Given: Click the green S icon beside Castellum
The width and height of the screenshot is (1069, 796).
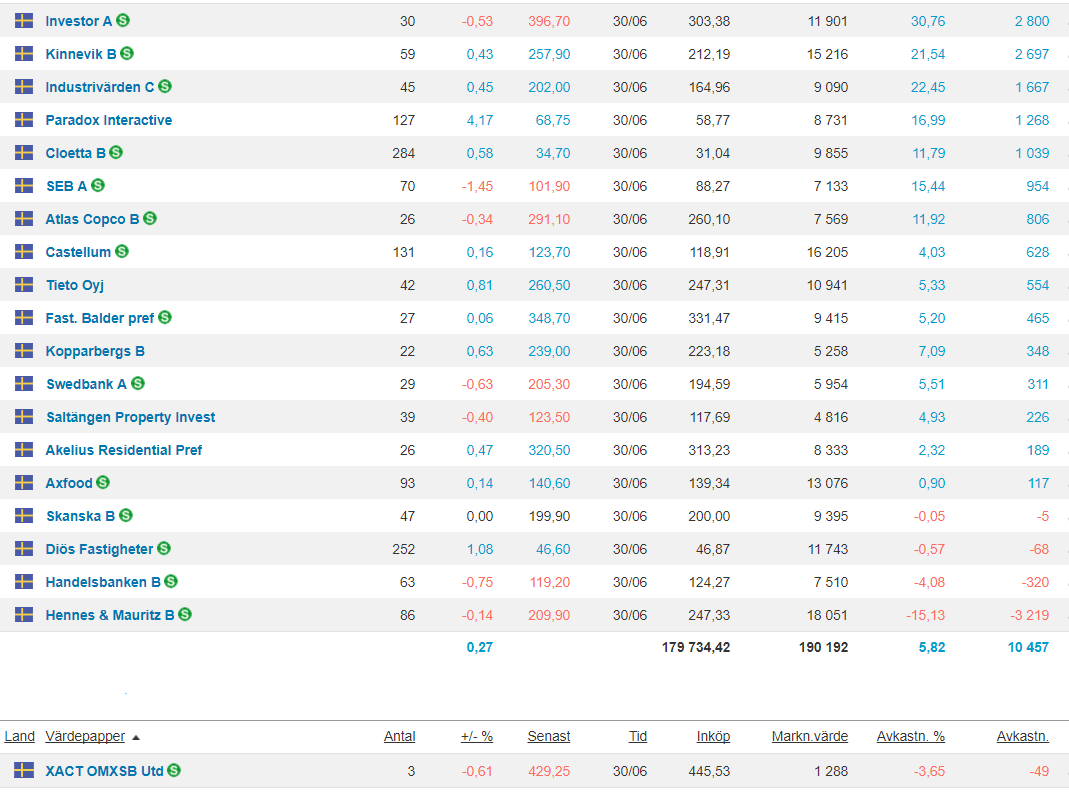Looking at the screenshot, I should 122,252.
